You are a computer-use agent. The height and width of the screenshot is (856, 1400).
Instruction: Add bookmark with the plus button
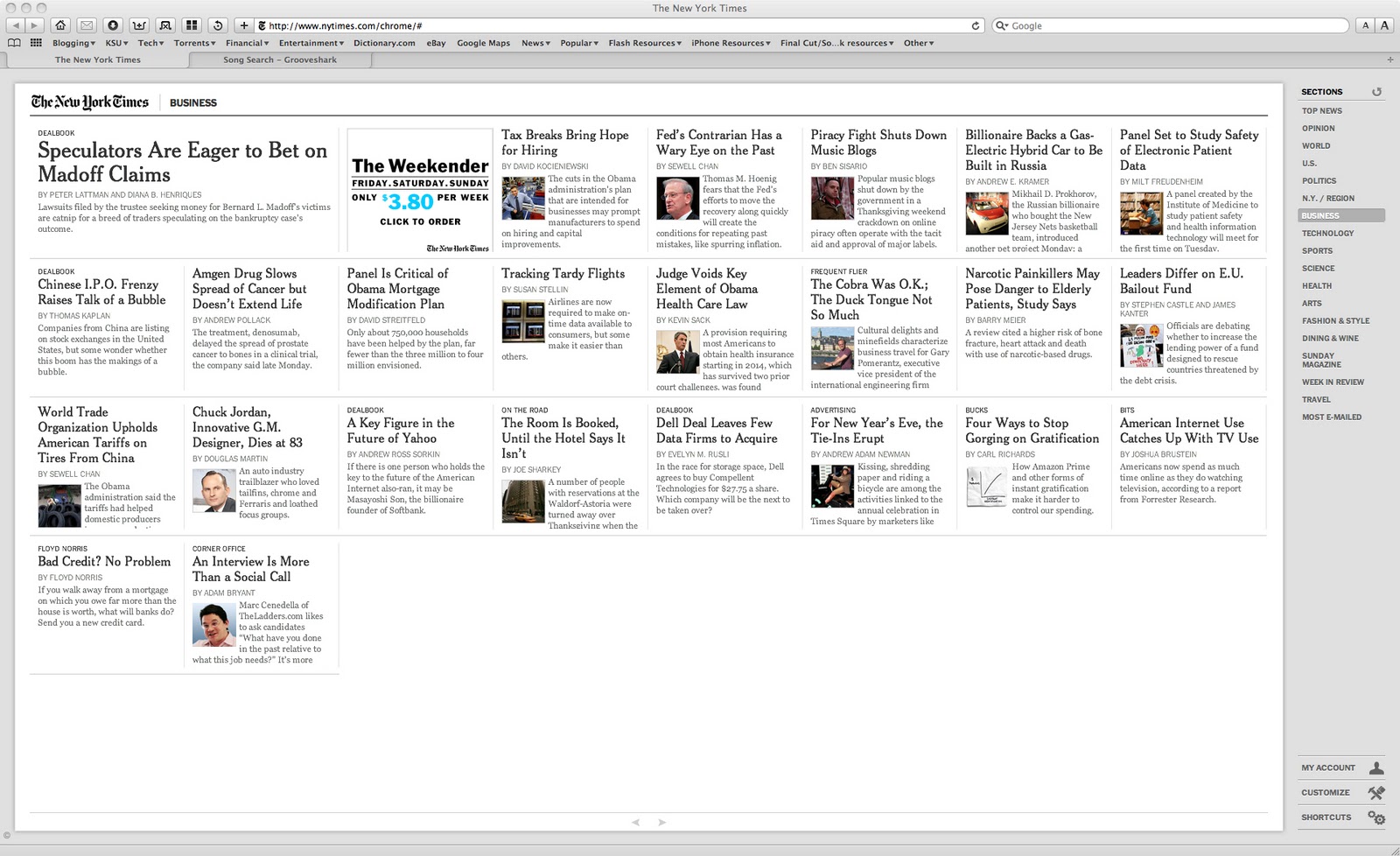(244, 25)
